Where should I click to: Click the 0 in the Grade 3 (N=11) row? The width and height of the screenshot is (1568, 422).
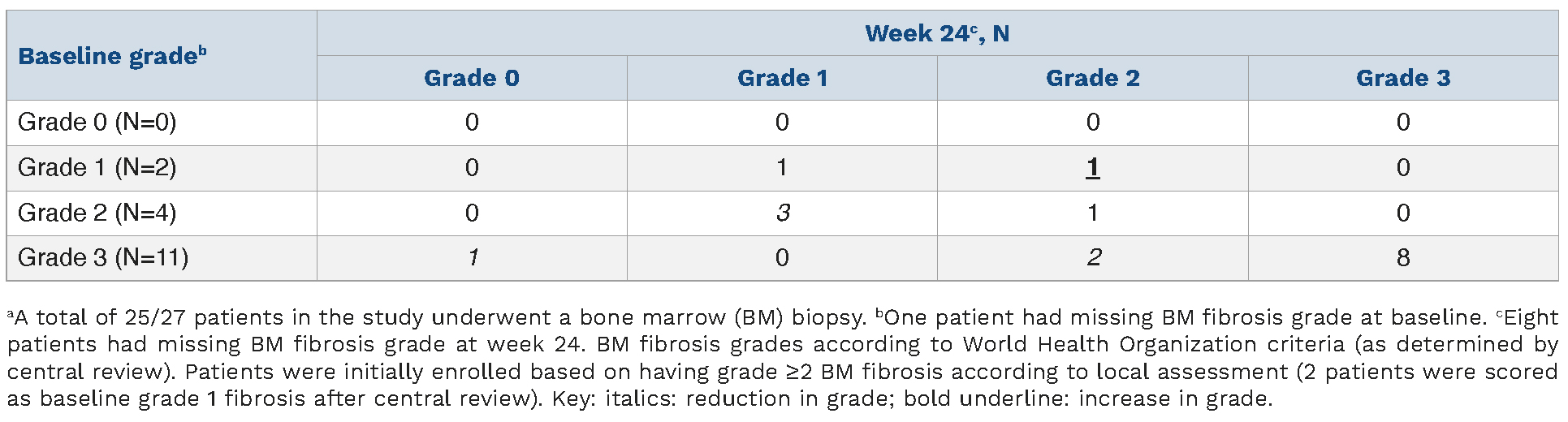coord(782,258)
